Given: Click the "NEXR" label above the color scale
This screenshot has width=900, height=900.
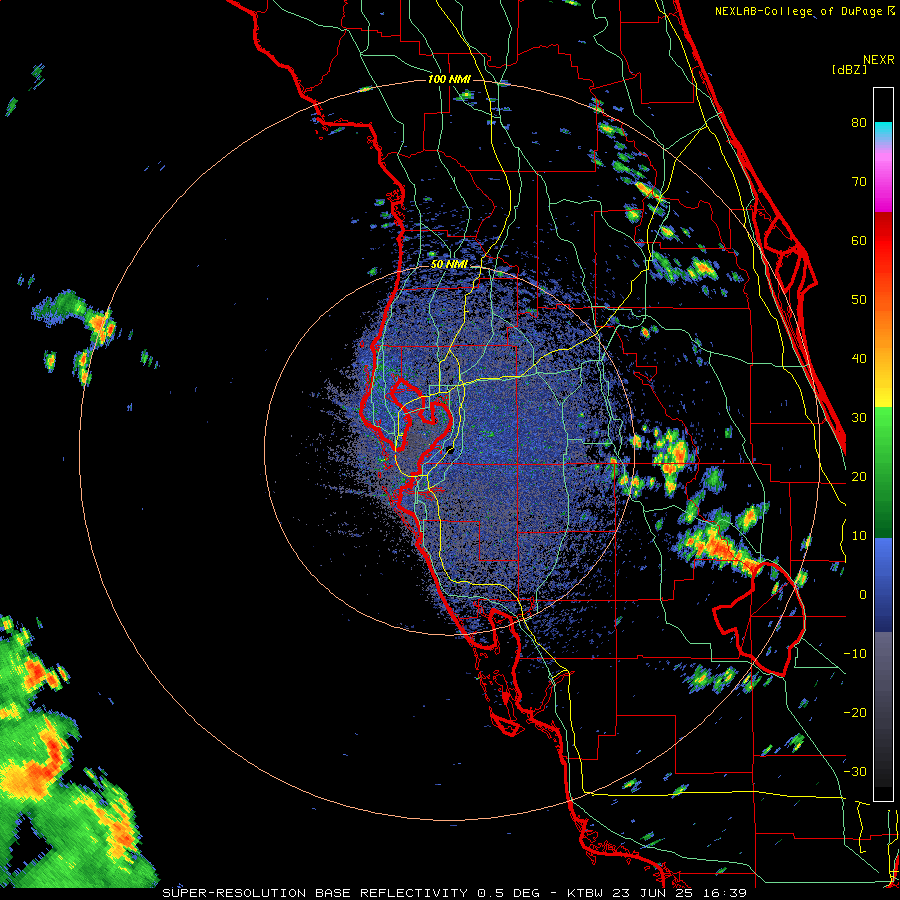Looking at the screenshot, I should tap(879, 60).
